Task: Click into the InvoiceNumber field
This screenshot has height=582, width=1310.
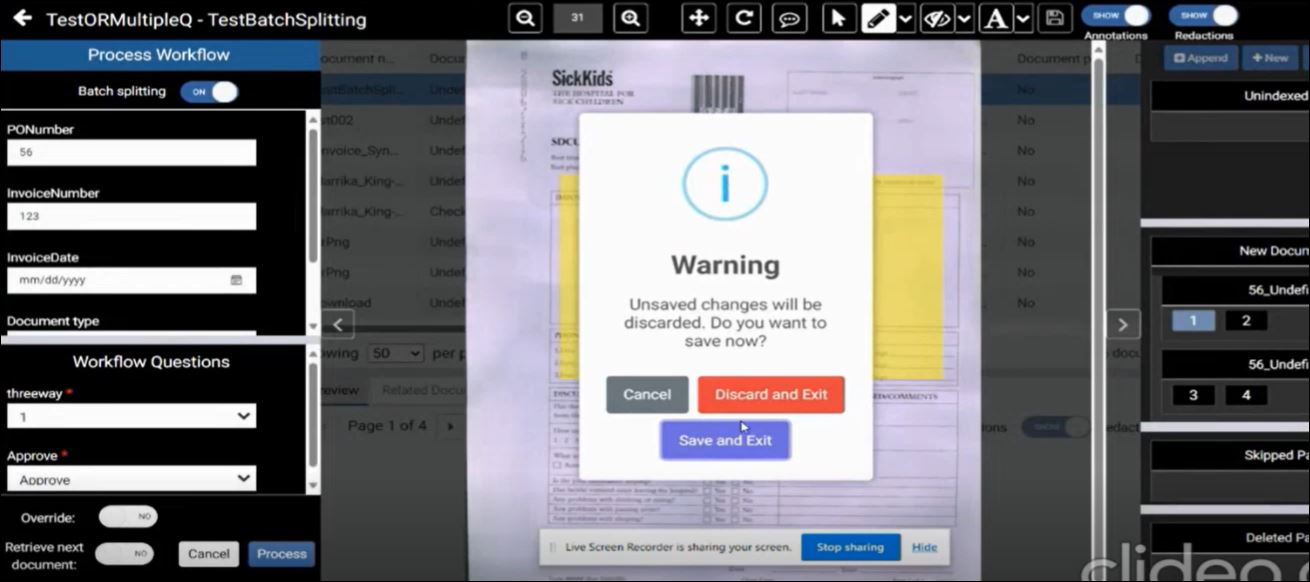Action: pyautogui.click(x=131, y=216)
